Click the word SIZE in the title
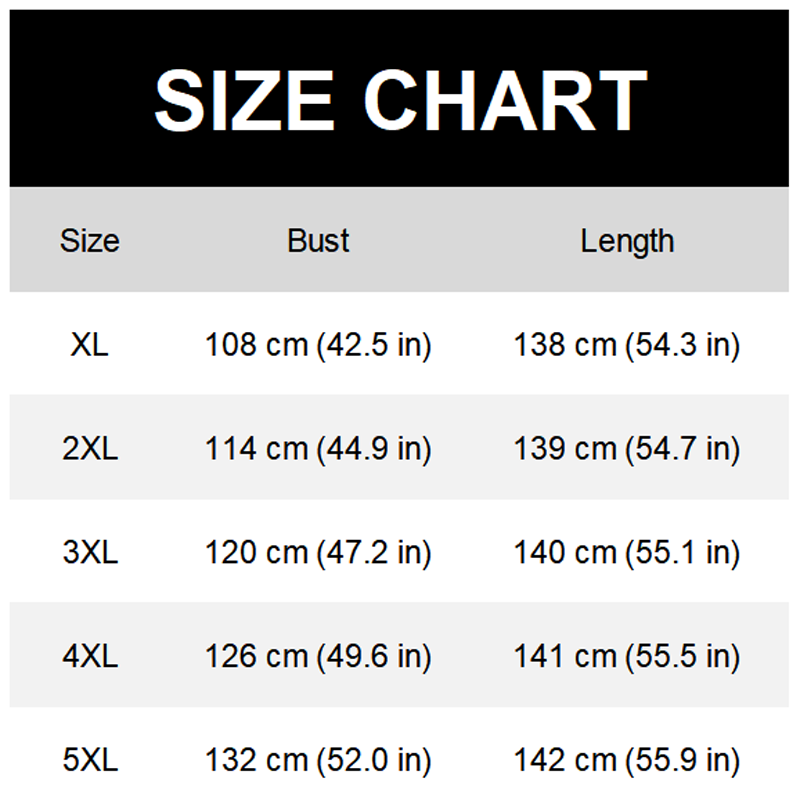800x800 pixels. pyautogui.click(x=245, y=100)
